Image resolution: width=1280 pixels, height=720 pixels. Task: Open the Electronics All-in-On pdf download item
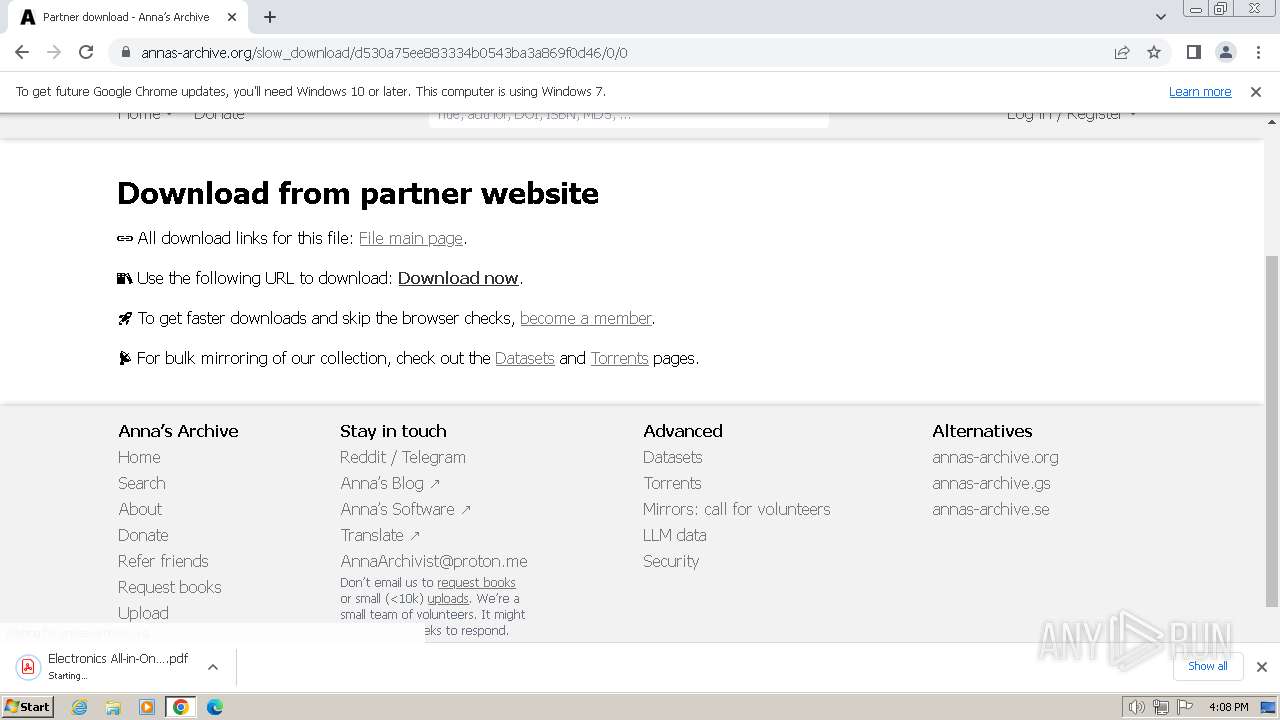tap(104, 666)
